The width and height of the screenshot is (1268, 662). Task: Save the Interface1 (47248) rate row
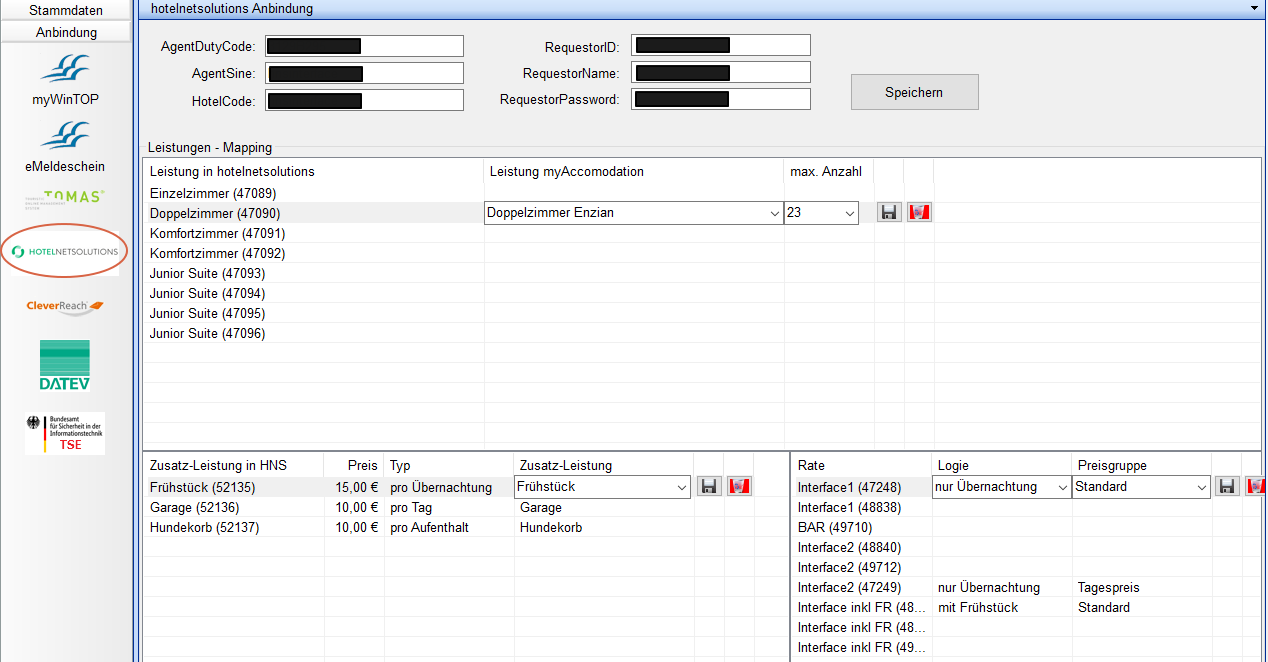[x=1228, y=487]
